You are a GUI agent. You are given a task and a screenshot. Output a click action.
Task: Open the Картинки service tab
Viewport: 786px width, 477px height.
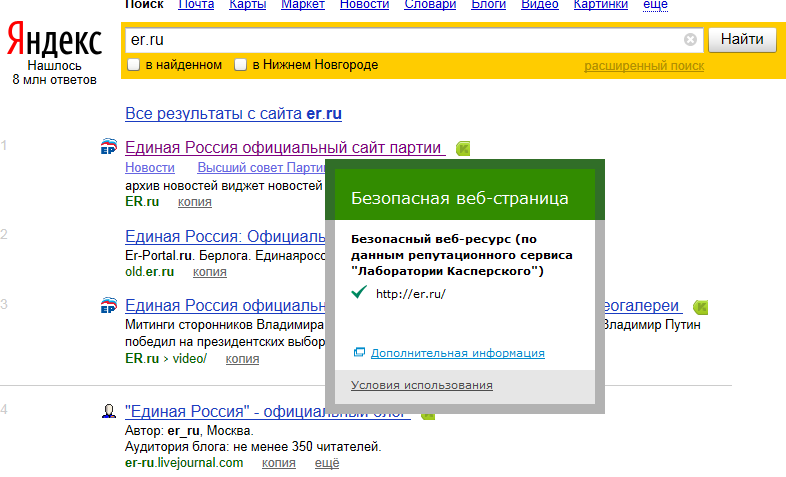[601, 5]
